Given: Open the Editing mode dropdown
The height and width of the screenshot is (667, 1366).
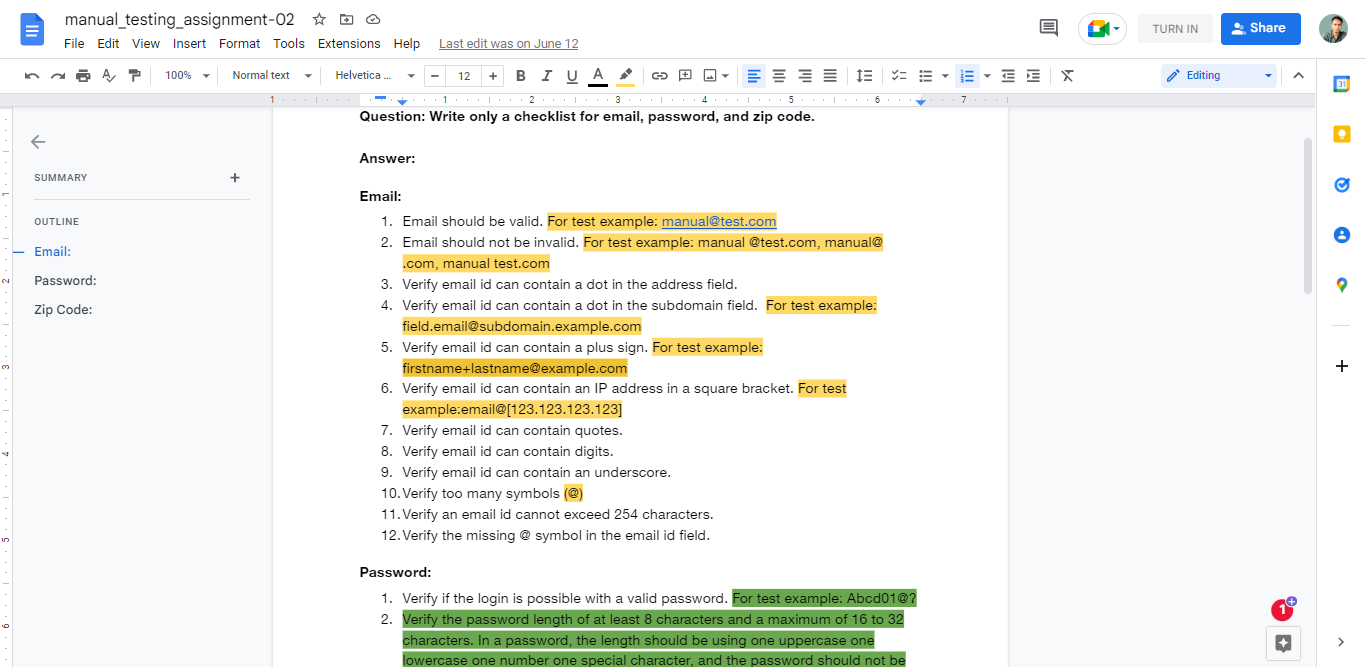Looking at the screenshot, I should pos(1219,76).
